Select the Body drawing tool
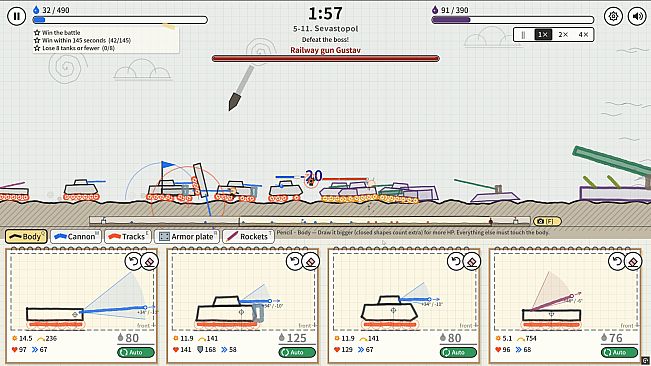 pyautogui.click(x=26, y=237)
